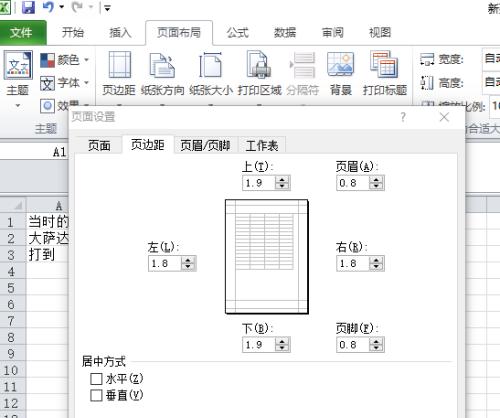
Task: Select column A header
Action: point(48,205)
